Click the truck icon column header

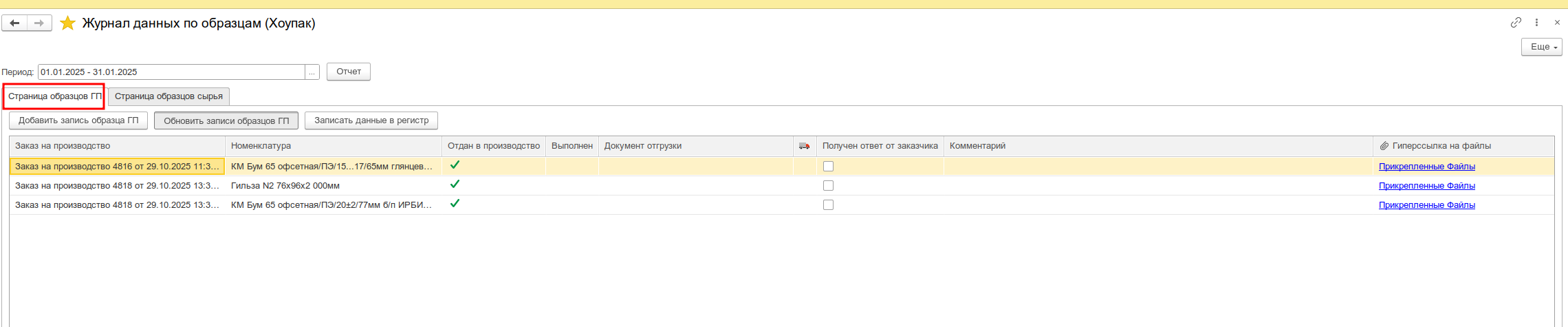[804, 146]
